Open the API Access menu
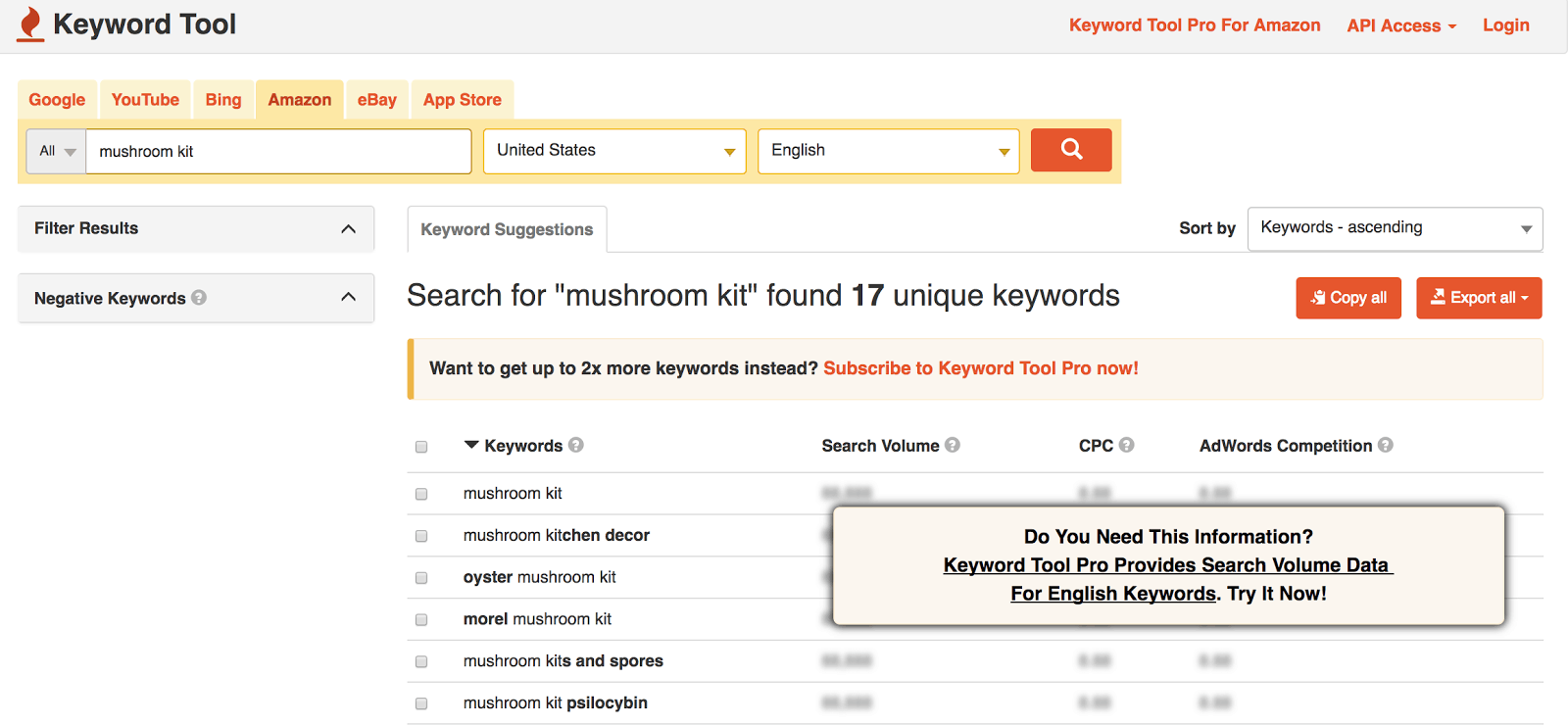This screenshot has width=1568, height=726. pos(1401,25)
